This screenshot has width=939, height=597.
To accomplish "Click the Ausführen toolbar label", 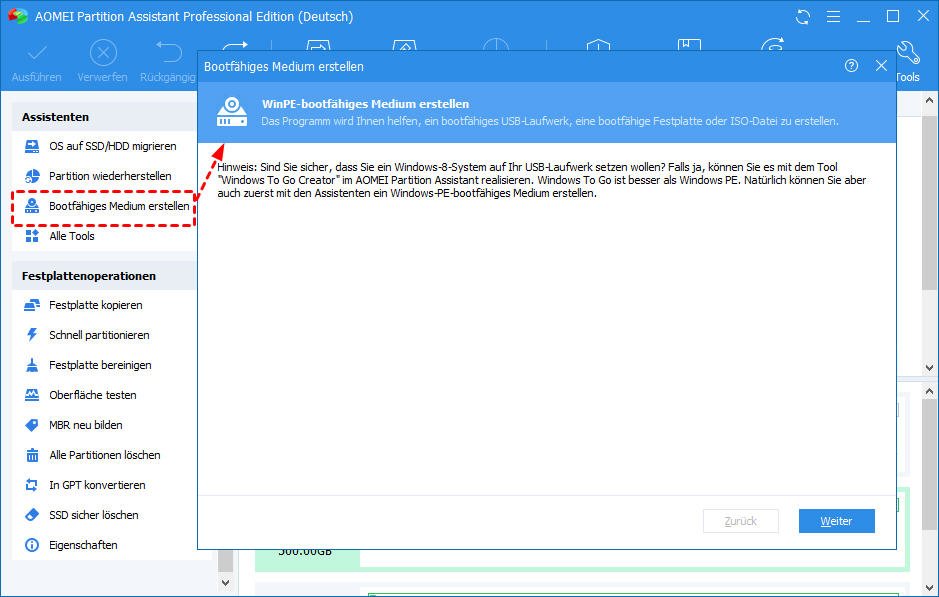I will click(x=37, y=77).
